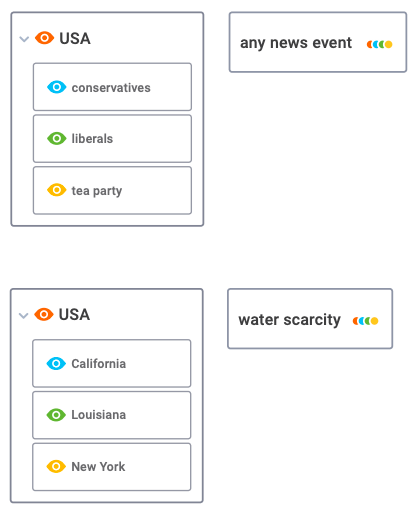Screen dimensions: 415x514
Task: Select the California item
Action: point(112,363)
